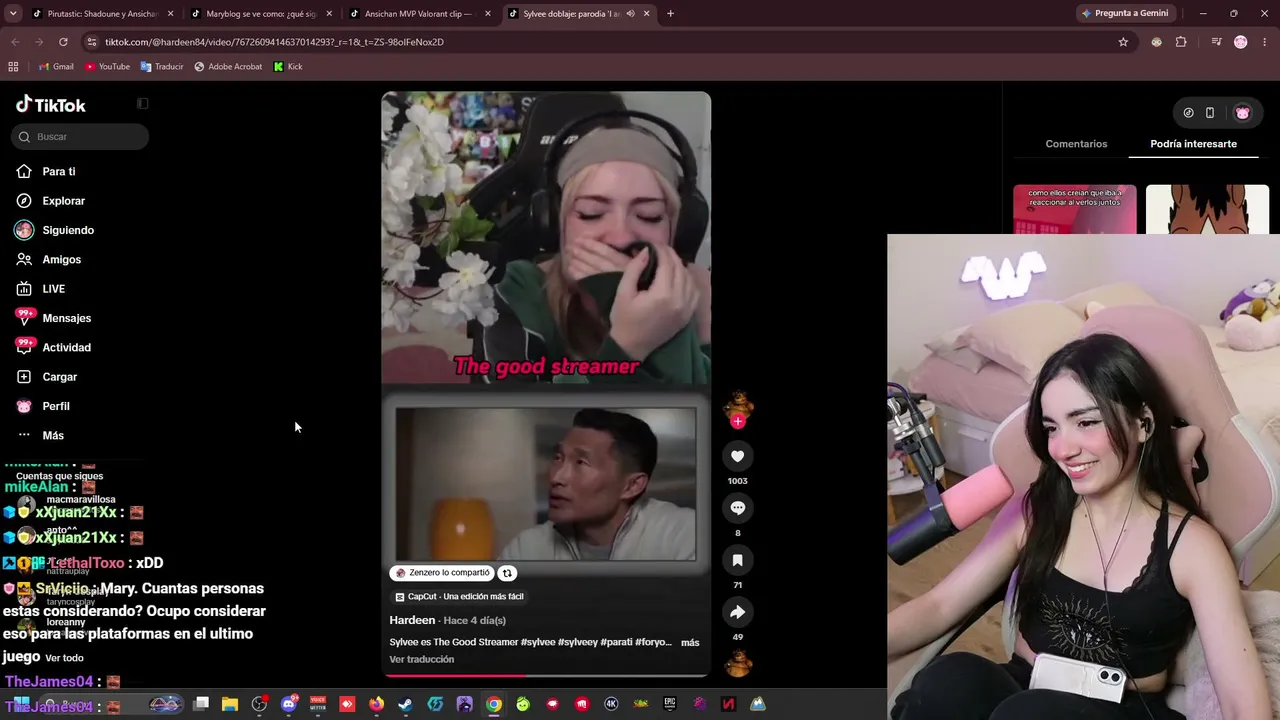Open the media controls toolbar icon

click(1216, 42)
